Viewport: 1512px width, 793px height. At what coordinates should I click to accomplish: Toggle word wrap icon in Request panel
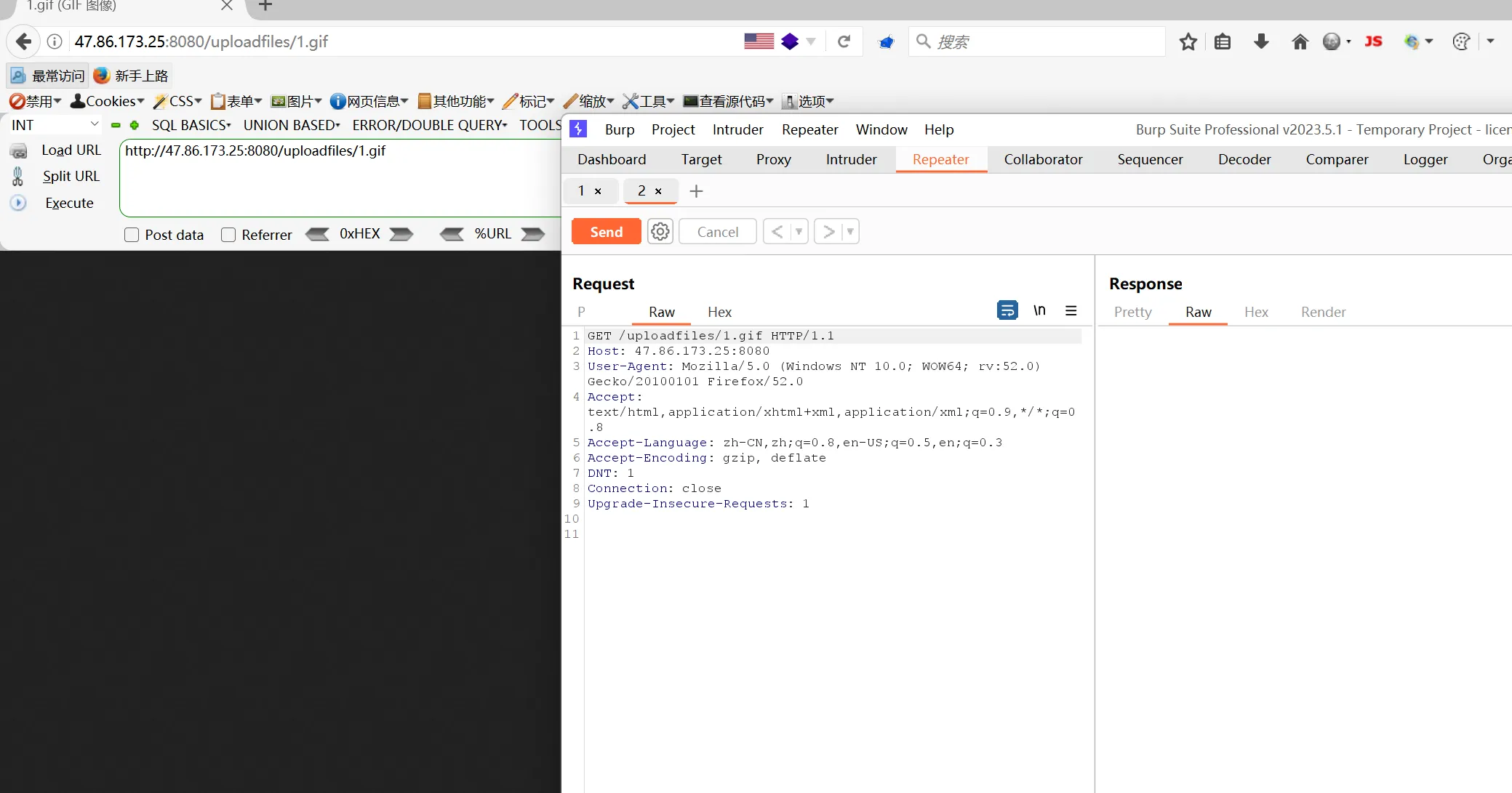coord(1007,311)
